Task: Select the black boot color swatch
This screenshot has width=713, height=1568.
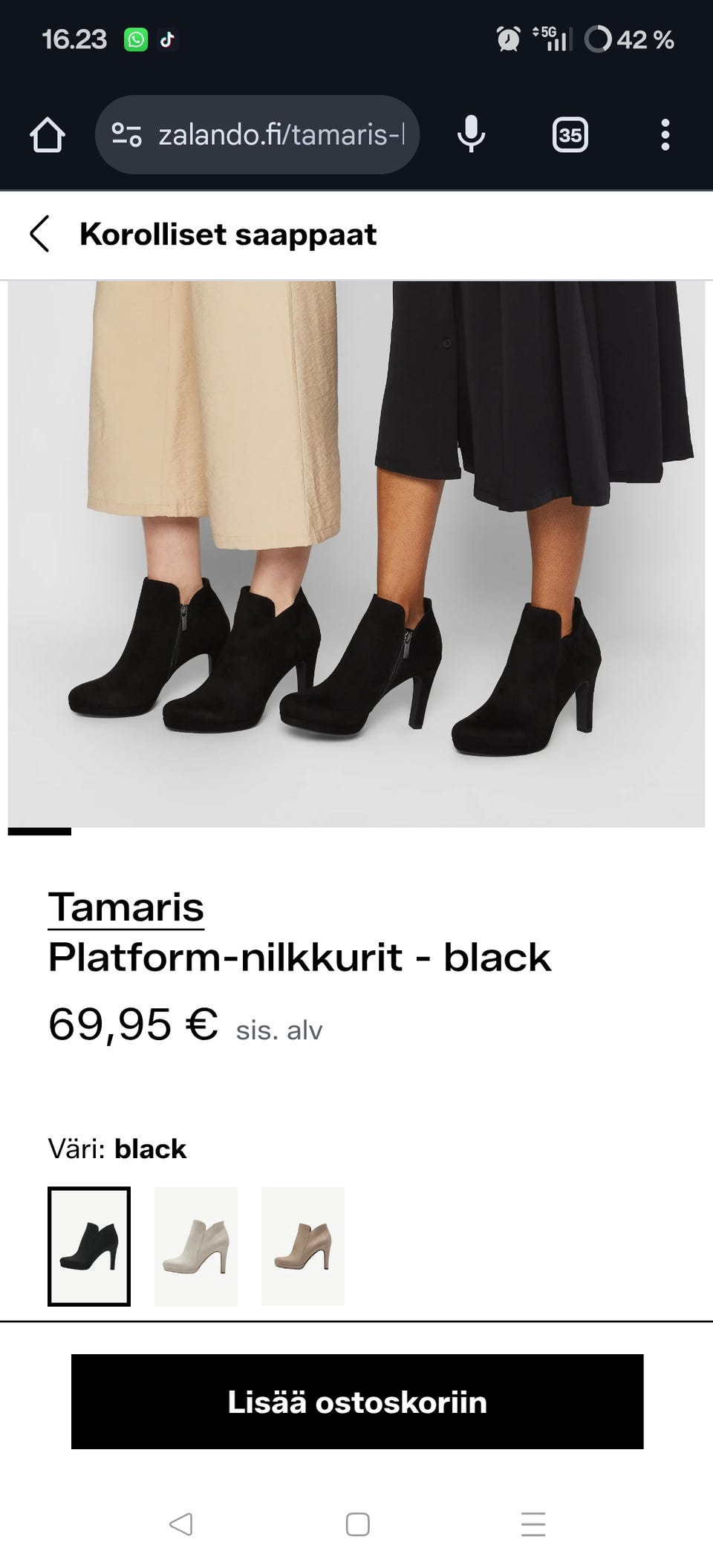Action: pos(89,1246)
